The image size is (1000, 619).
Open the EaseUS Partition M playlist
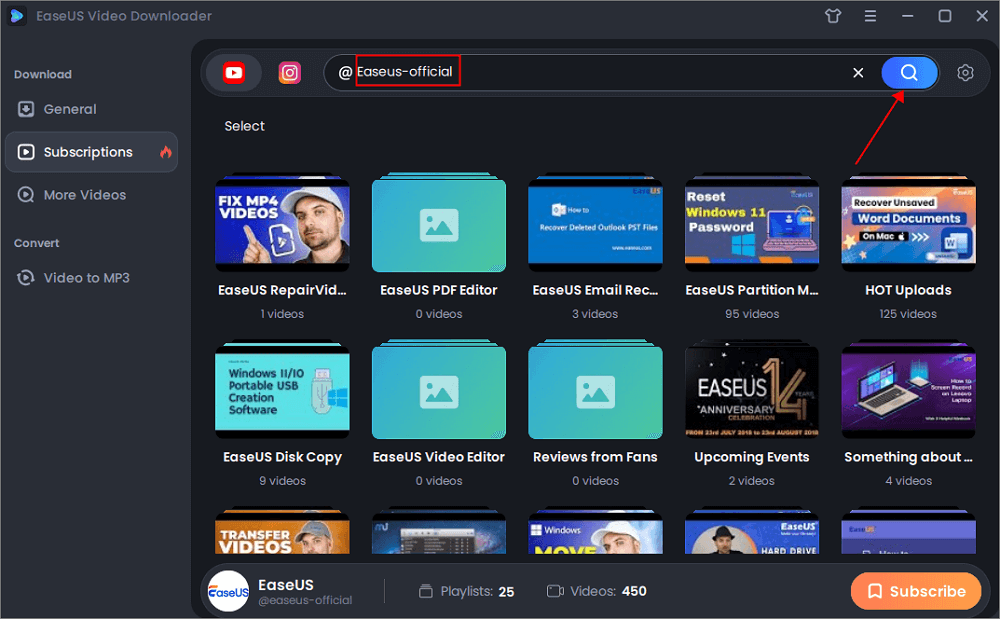[751, 224]
